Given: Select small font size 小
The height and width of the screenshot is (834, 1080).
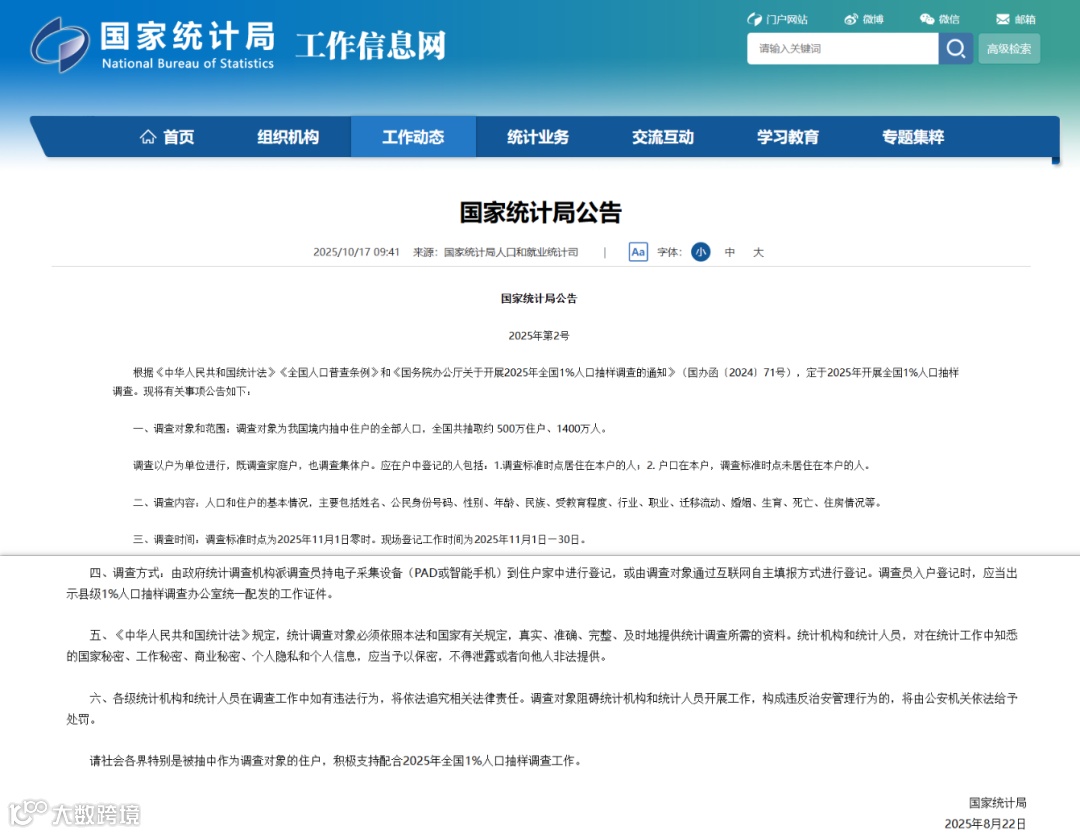Looking at the screenshot, I should (x=700, y=252).
